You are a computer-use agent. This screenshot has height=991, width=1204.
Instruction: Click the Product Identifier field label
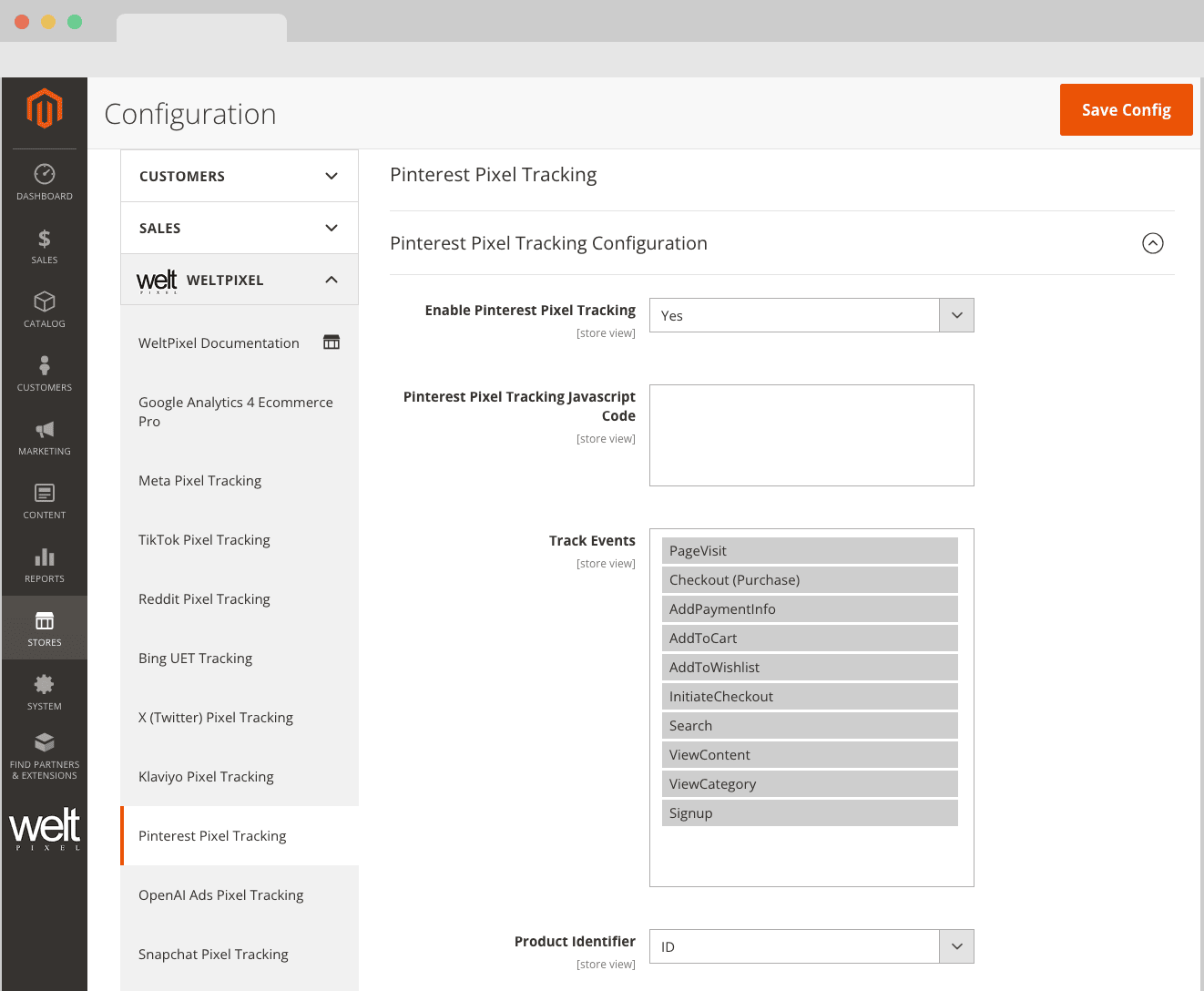point(575,942)
